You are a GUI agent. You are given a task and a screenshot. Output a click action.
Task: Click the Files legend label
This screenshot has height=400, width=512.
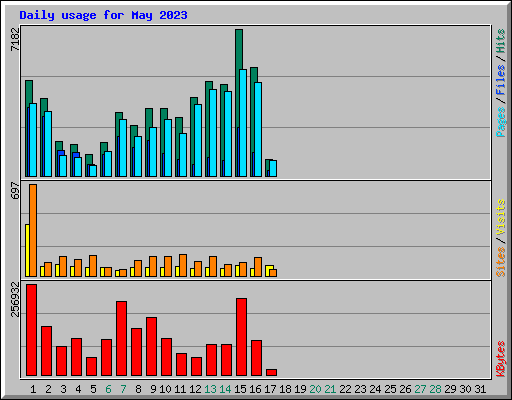pyautogui.click(x=501, y=79)
